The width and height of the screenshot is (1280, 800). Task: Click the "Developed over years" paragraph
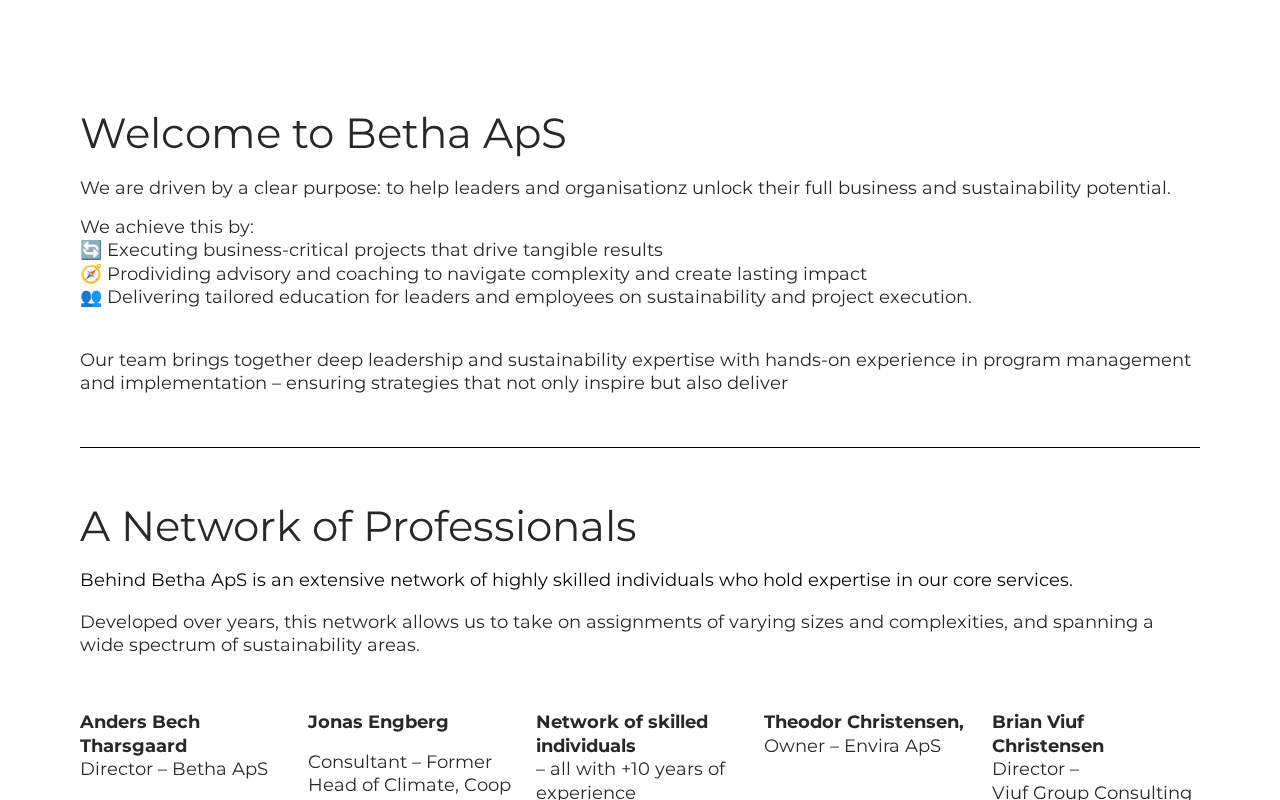tap(616, 633)
